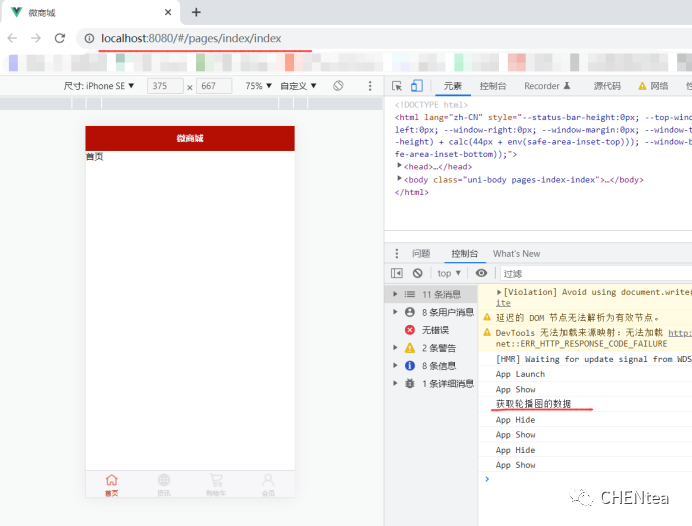Open the What's New drawer tab
This screenshot has width=692, height=526.
point(516,254)
